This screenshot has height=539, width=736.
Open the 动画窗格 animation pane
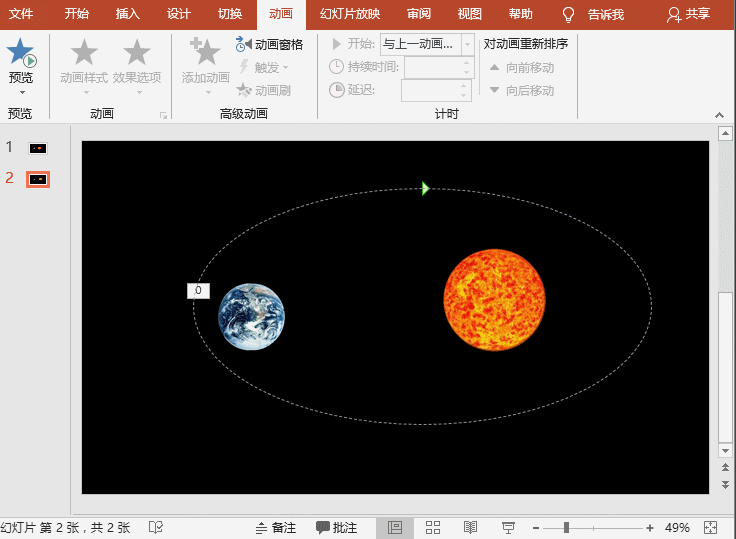(269, 45)
